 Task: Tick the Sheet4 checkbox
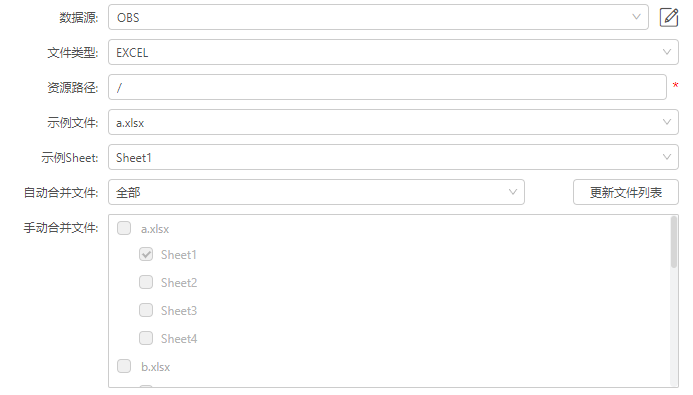(x=146, y=338)
